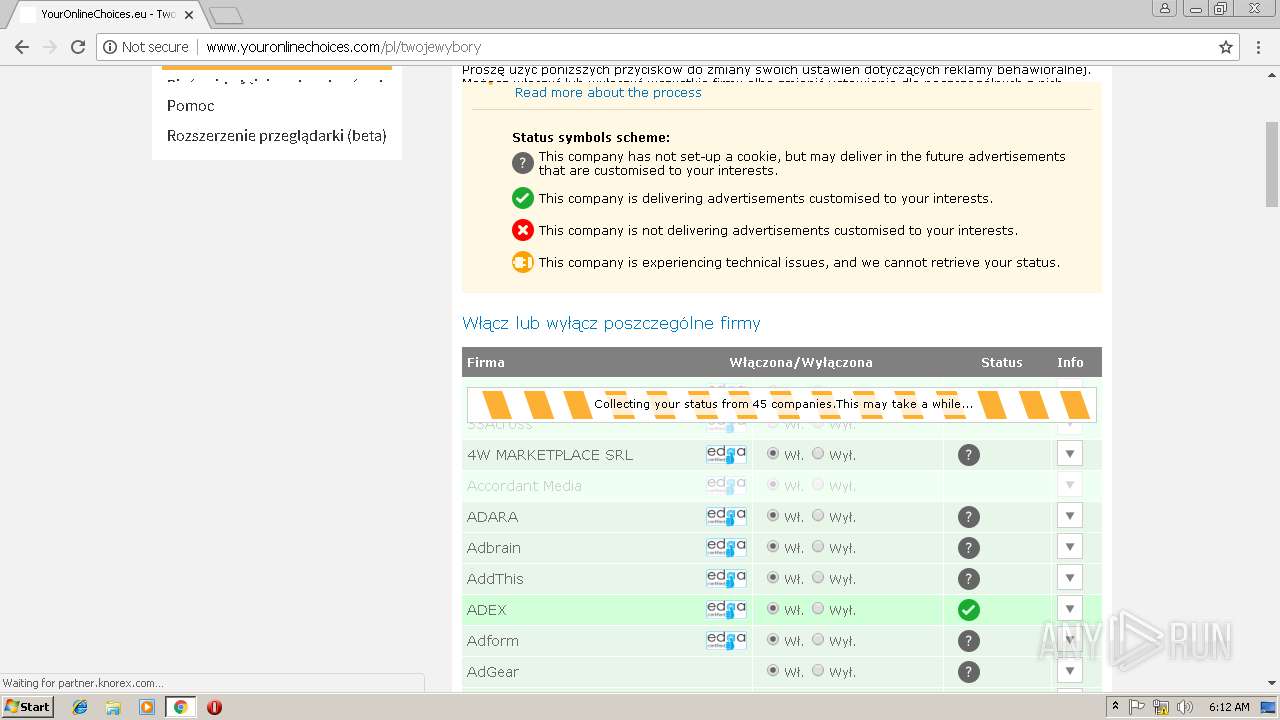Click the scrollbar down arrow
The height and width of the screenshot is (720, 1280).
[1271, 684]
